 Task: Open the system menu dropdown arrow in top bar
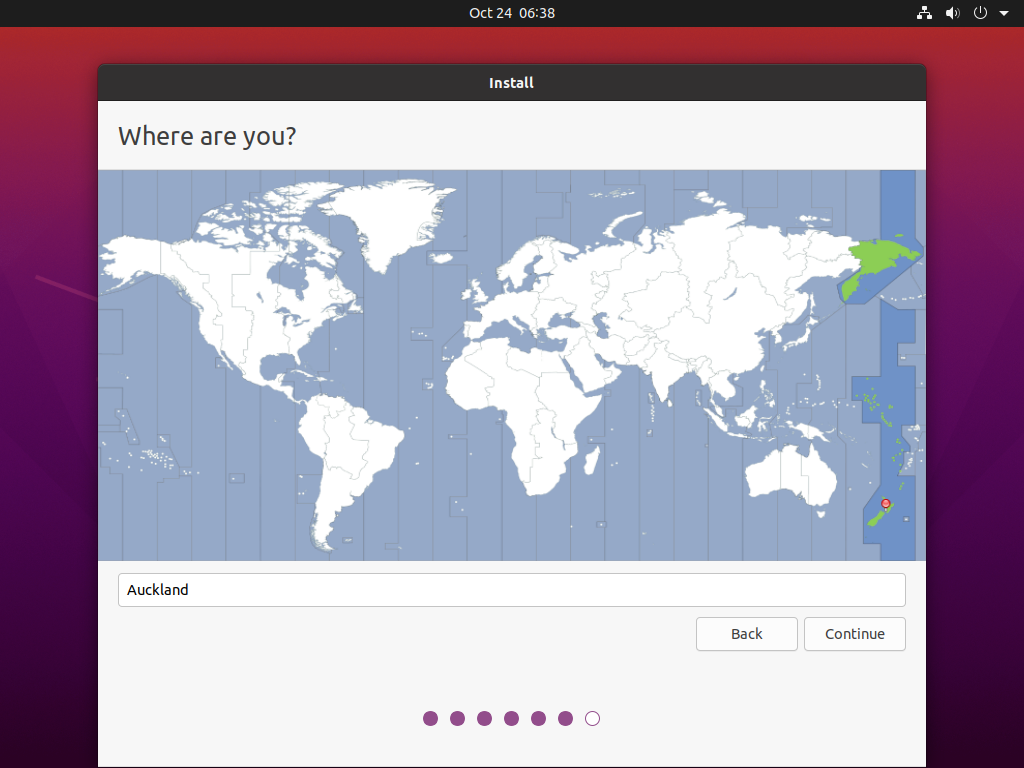(1005, 13)
